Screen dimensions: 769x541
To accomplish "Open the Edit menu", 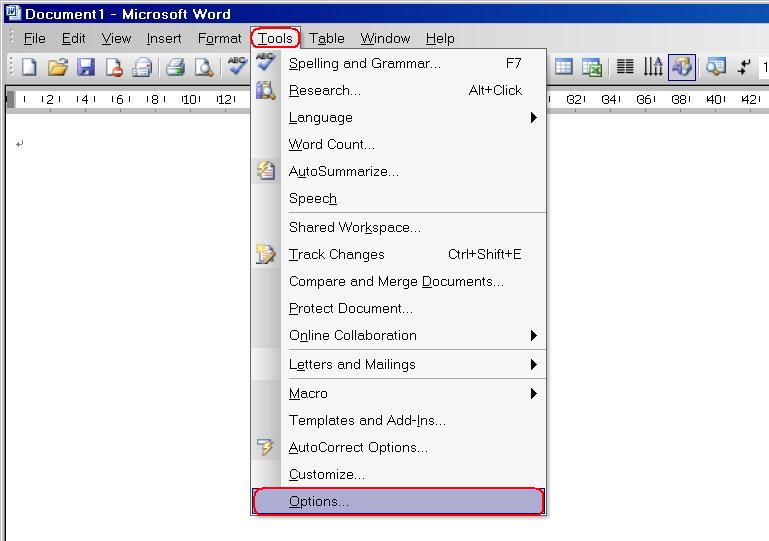I will click(x=73, y=38).
